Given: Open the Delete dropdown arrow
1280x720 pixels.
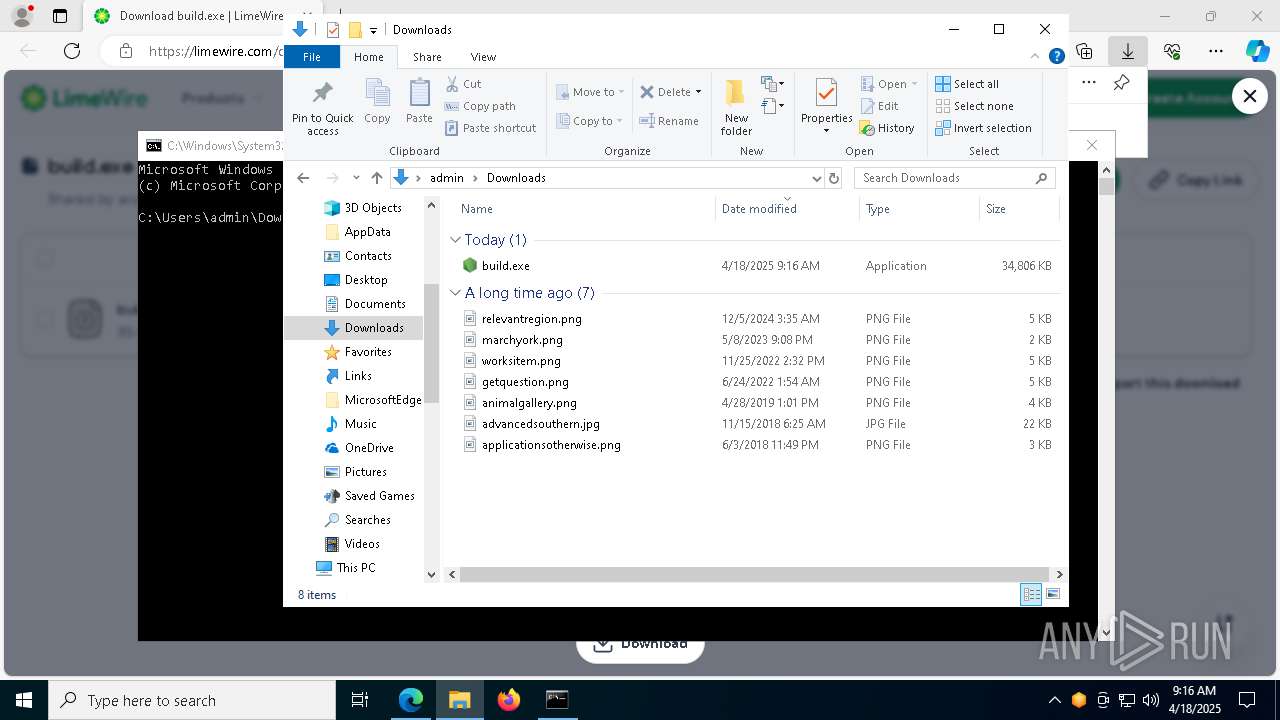Looking at the screenshot, I should [698, 92].
